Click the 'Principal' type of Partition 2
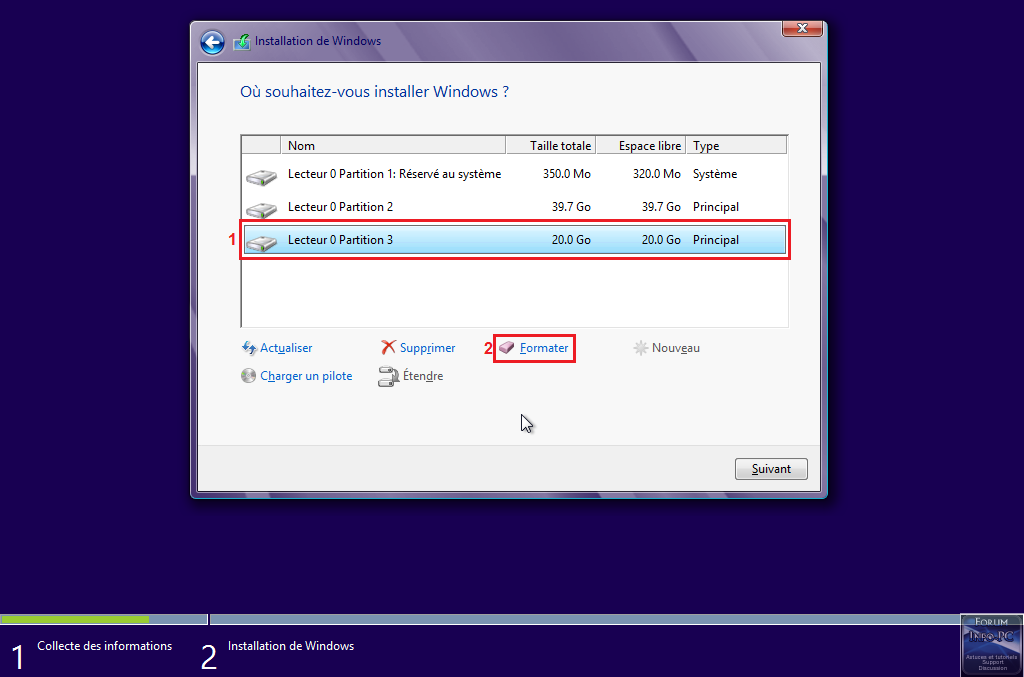The width and height of the screenshot is (1024, 677). [x=716, y=207]
